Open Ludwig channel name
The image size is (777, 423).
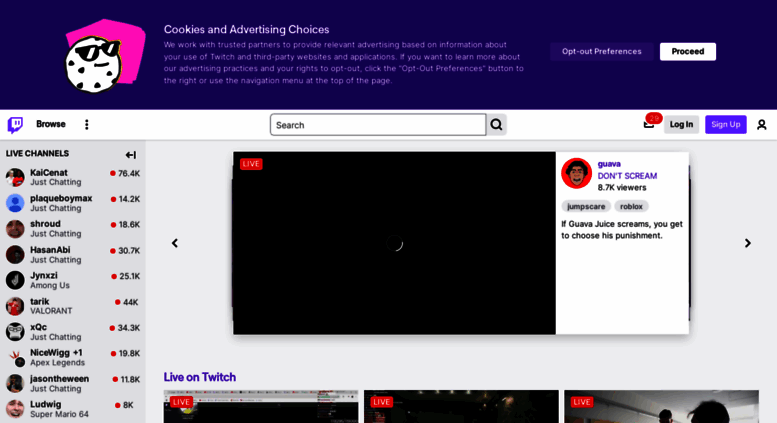(46, 405)
